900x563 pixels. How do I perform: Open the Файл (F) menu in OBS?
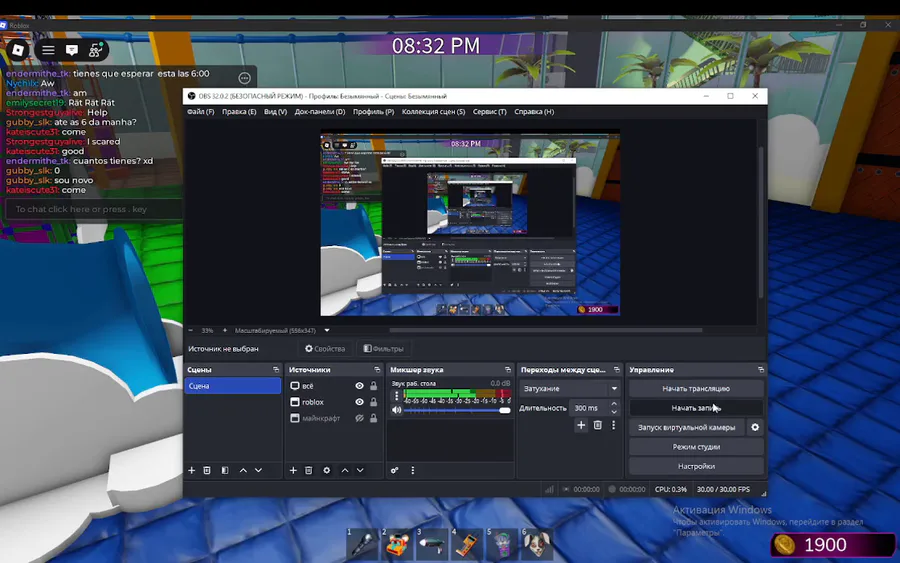[200, 112]
